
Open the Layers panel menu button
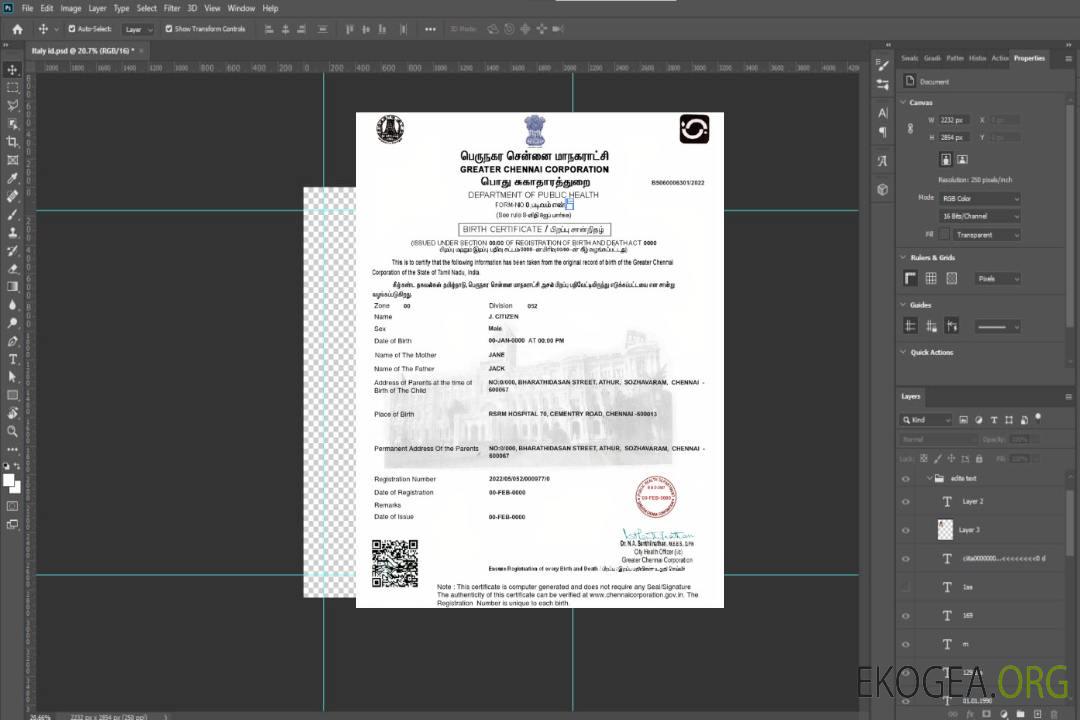pyautogui.click(x=1068, y=397)
